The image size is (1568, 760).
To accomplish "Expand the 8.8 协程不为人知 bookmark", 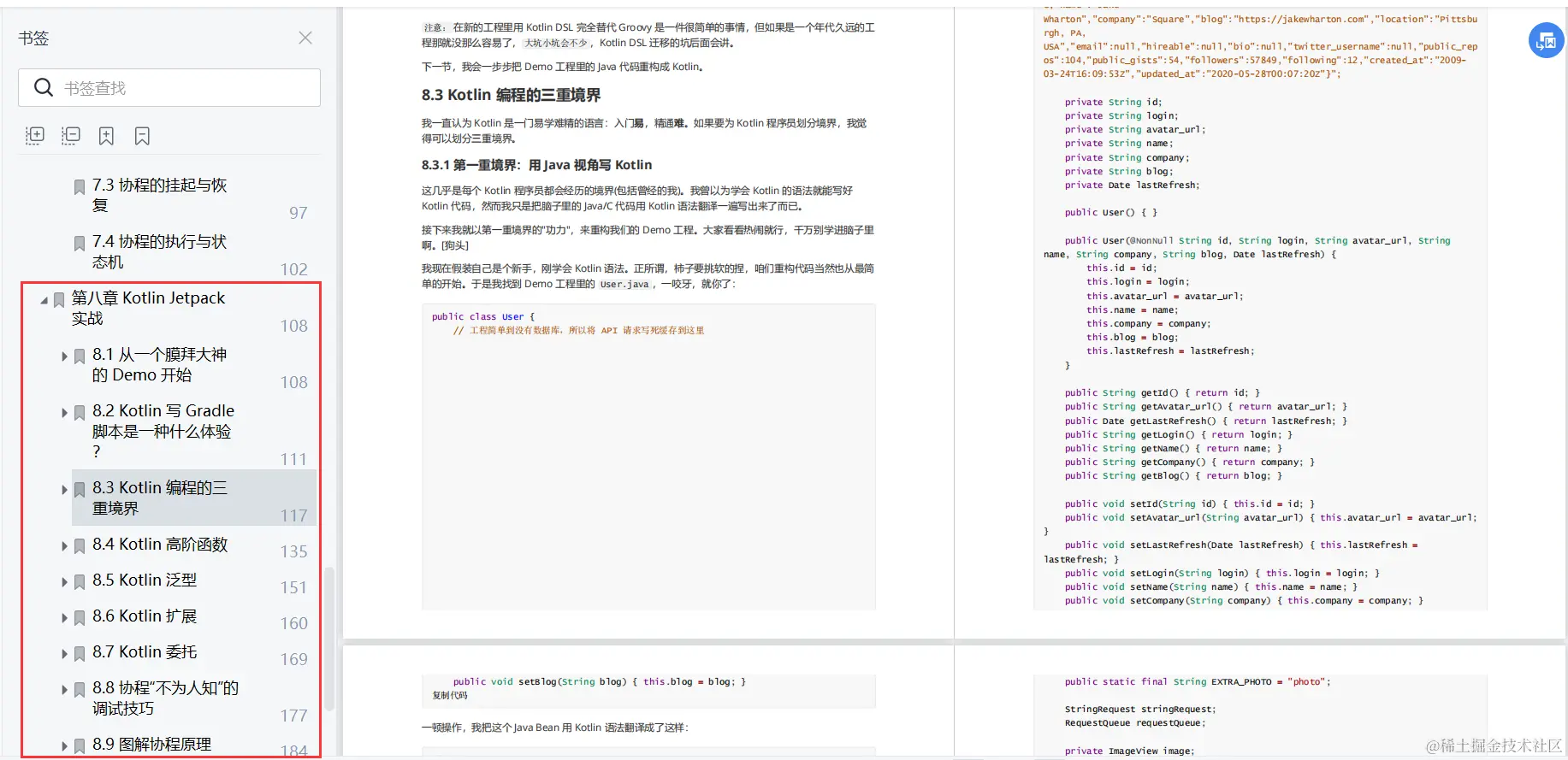I will point(64,690).
